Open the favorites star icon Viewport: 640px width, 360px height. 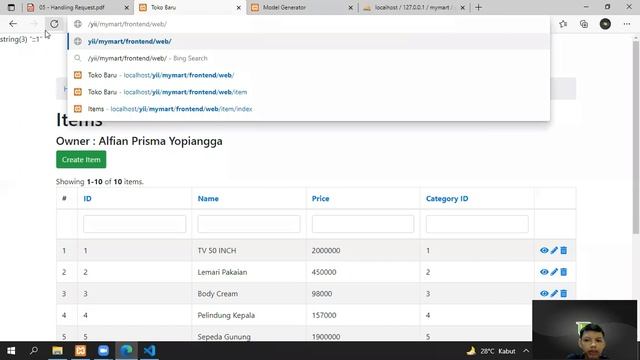563,24
